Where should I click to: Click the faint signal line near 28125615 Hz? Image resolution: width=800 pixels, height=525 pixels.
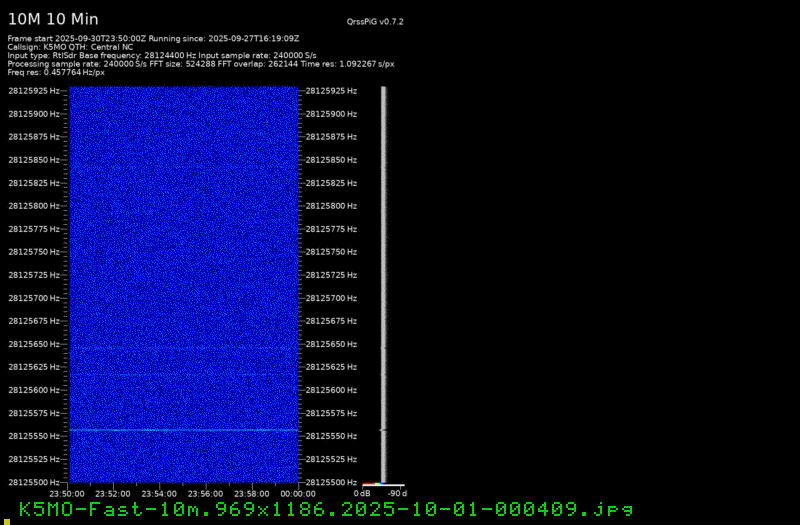[183, 375]
